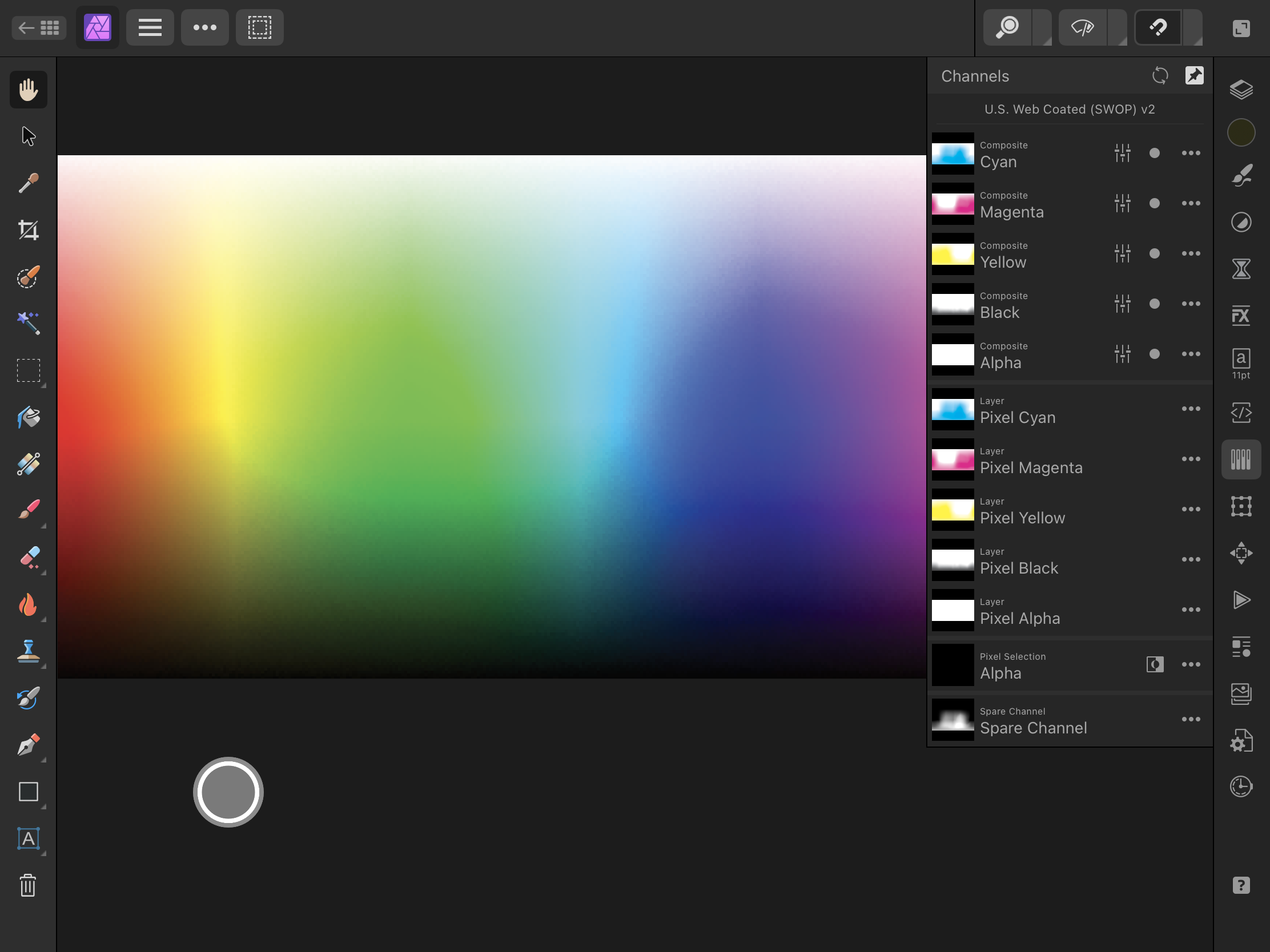Open the Transform studio
The image size is (1270, 952).
(x=1241, y=506)
